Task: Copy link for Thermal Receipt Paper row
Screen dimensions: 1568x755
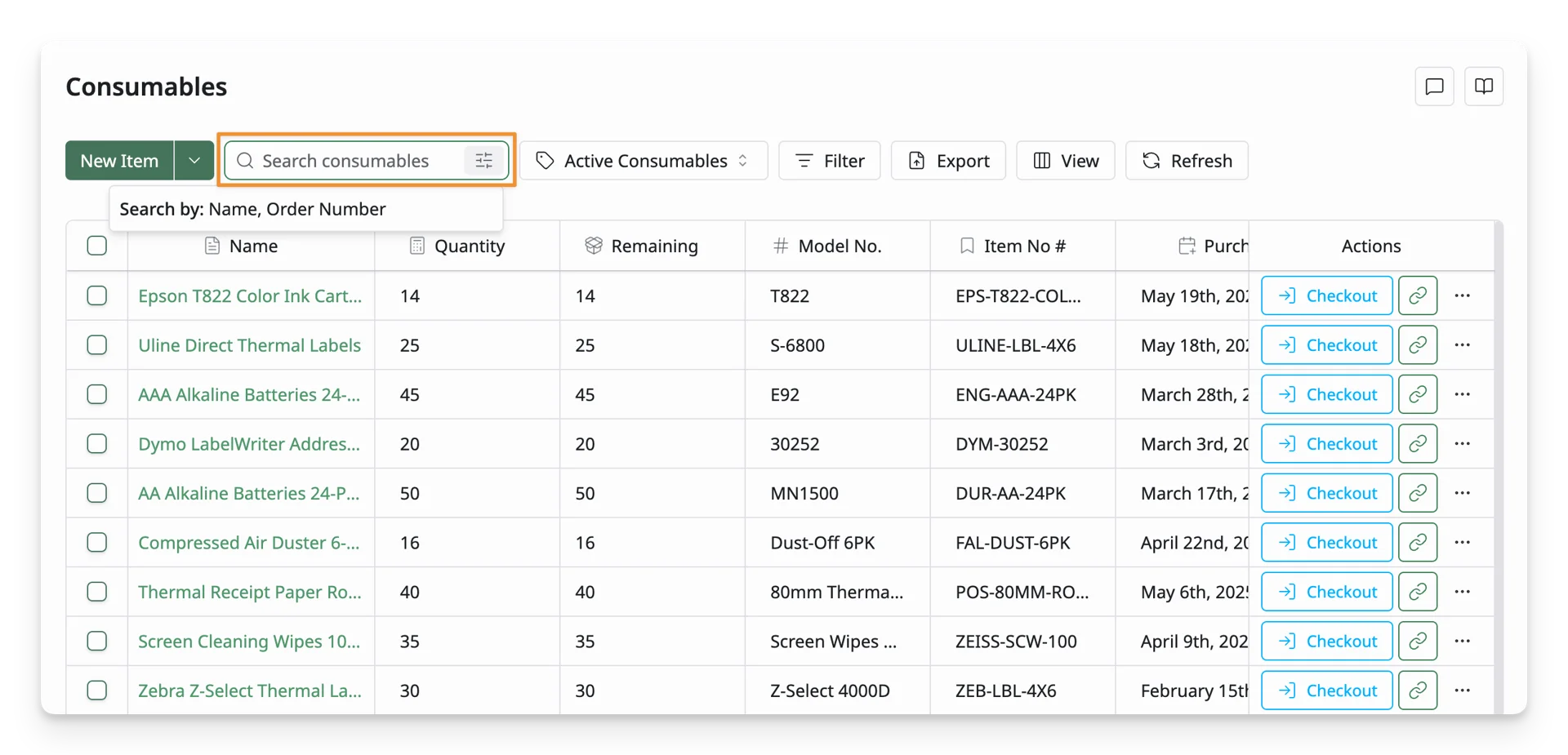Action: tap(1418, 592)
